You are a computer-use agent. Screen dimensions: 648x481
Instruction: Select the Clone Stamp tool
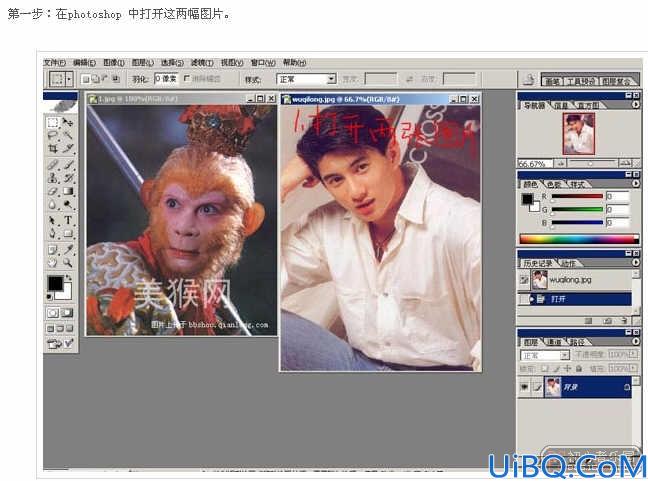click(x=53, y=178)
